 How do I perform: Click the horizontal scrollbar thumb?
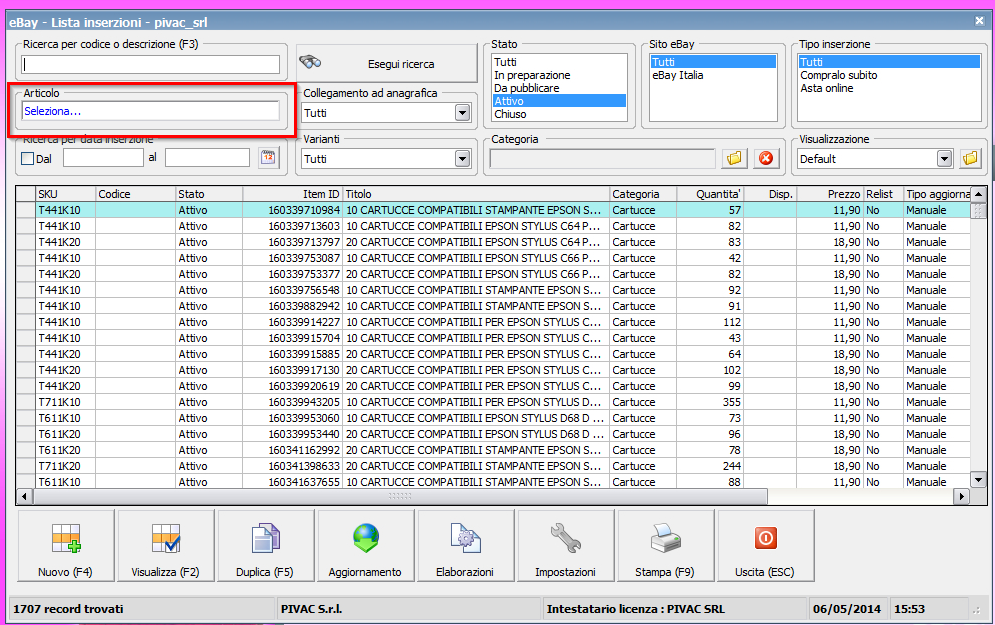click(400, 496)
